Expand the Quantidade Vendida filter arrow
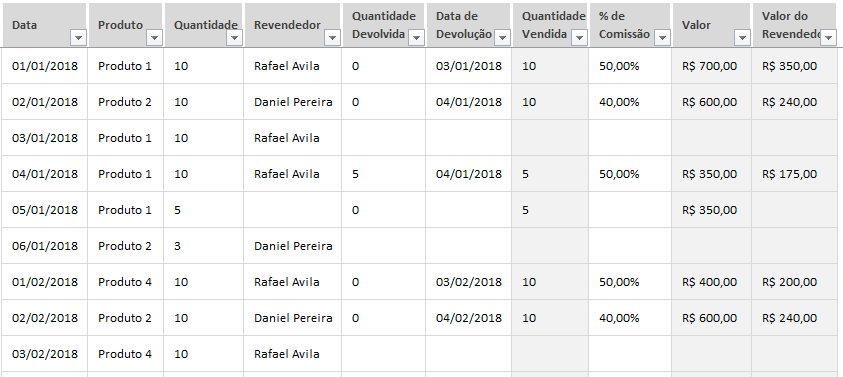843x377 pixels. tap(579, 38)
